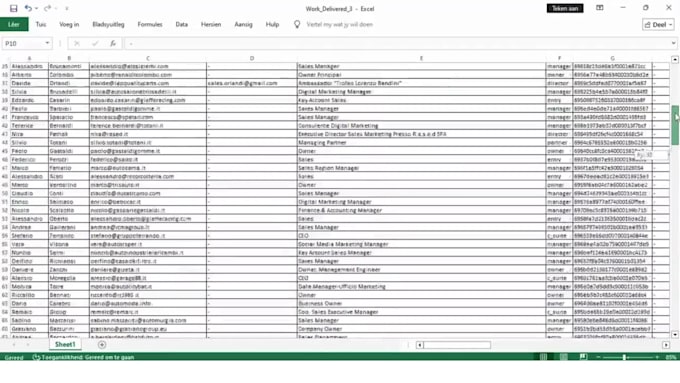This screenshot has width=680, height=383.
Task: Open the Hersien ribbon tab
Action: [x=211, y=24]
